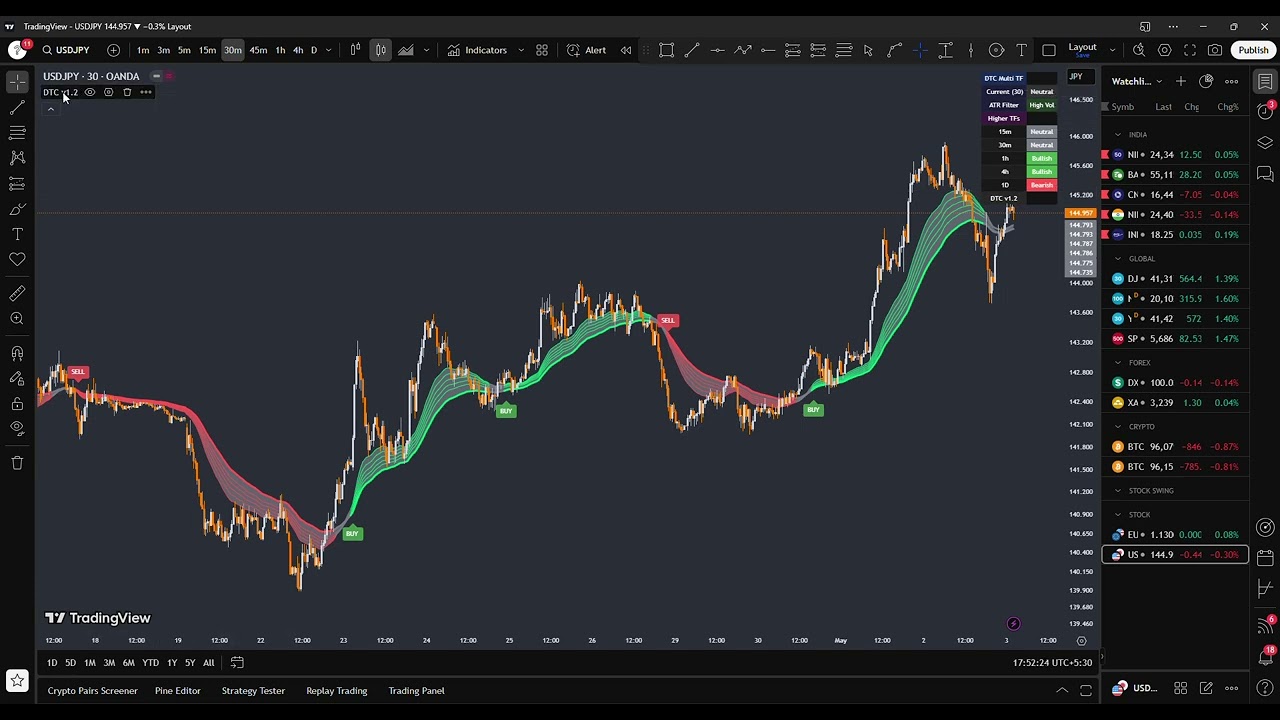Set date range to 1D
Image resolution: width=1280 pixels, height=720 pixels.
52,662
